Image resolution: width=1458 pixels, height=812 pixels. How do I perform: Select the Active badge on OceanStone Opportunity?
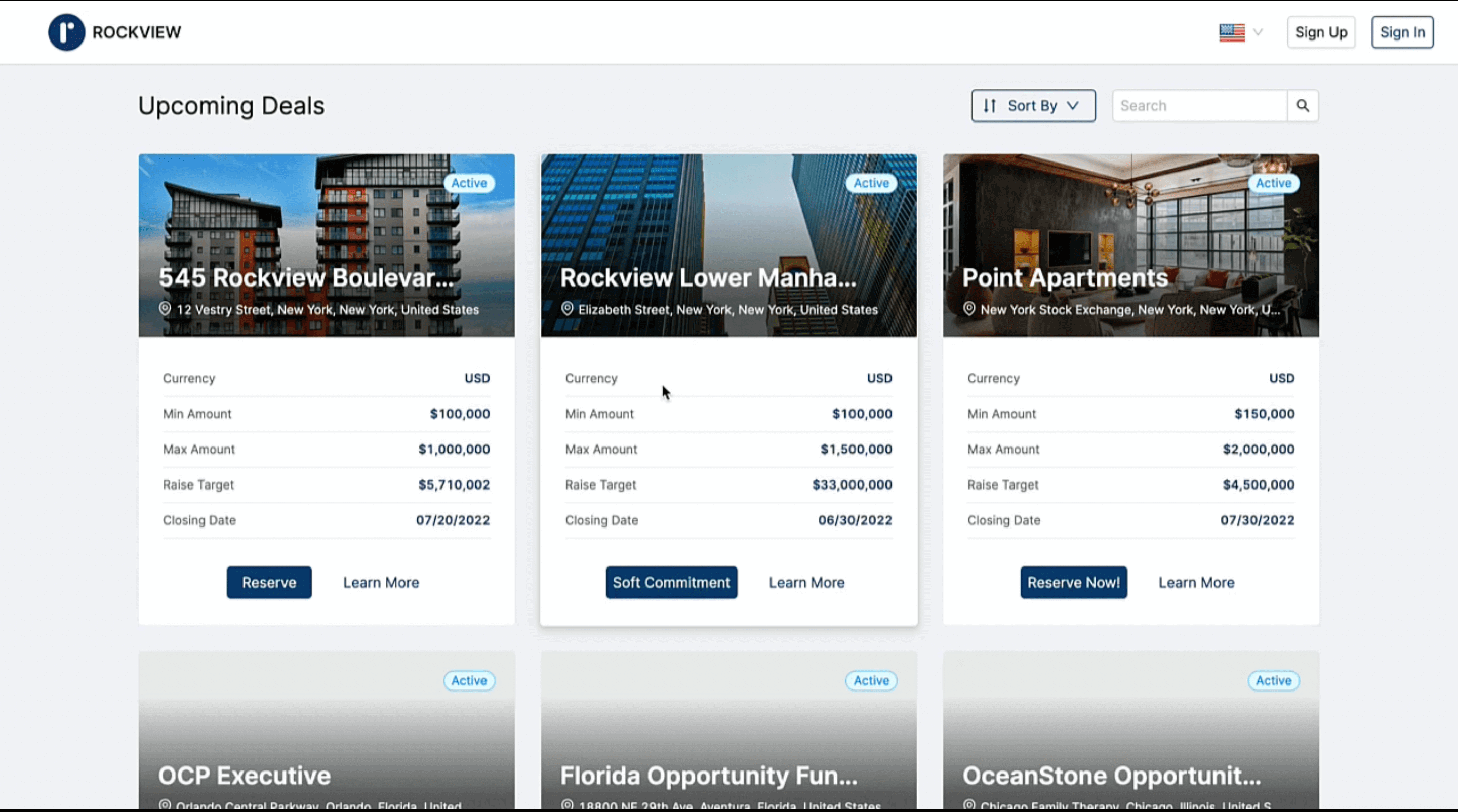pos(1273,681)
